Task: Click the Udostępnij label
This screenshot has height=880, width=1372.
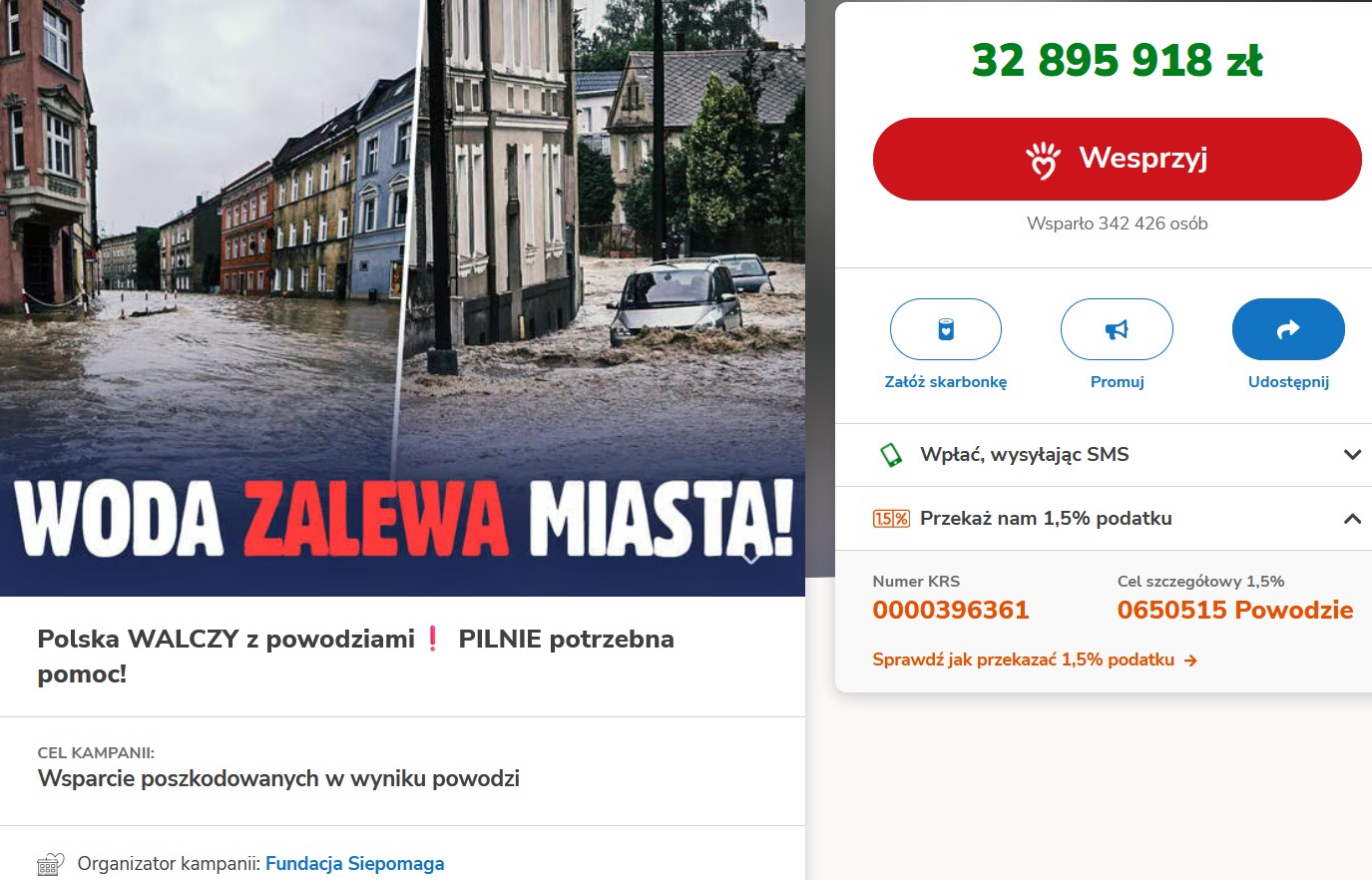Action: 1288,382
